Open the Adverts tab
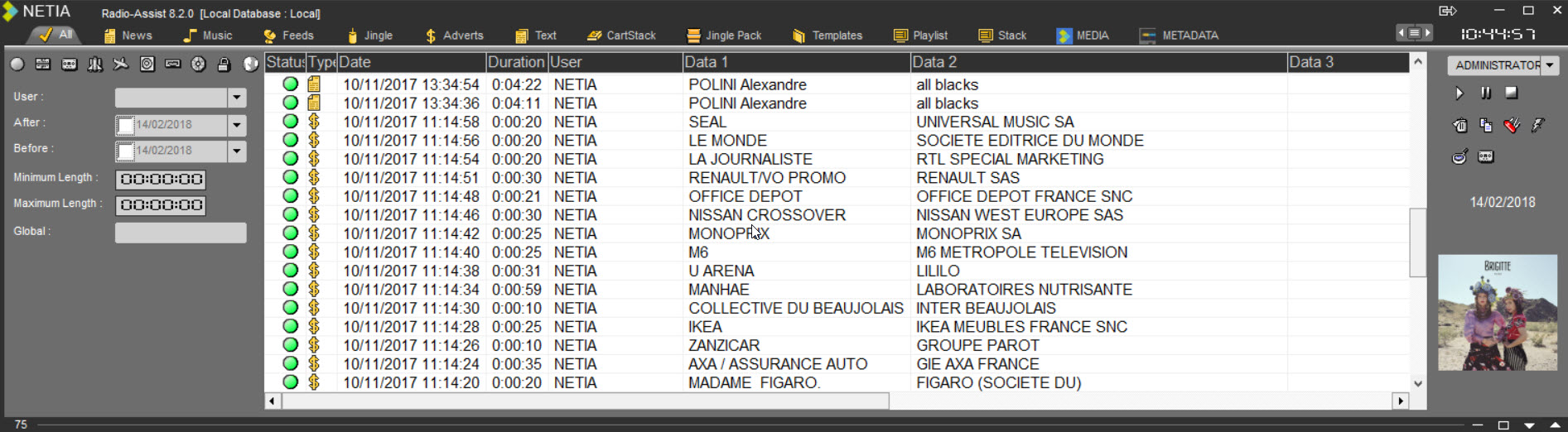The height and width of the screenshot is (432, 1568). click(x=454, y=36)
